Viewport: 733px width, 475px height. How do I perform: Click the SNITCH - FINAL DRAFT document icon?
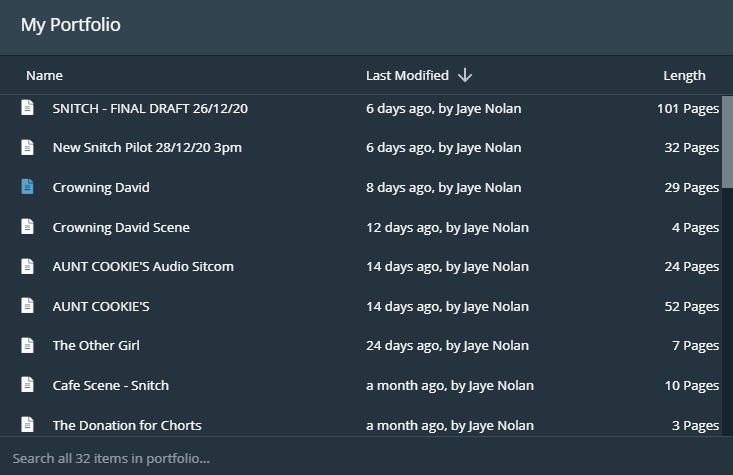click(x=28, y=108)
